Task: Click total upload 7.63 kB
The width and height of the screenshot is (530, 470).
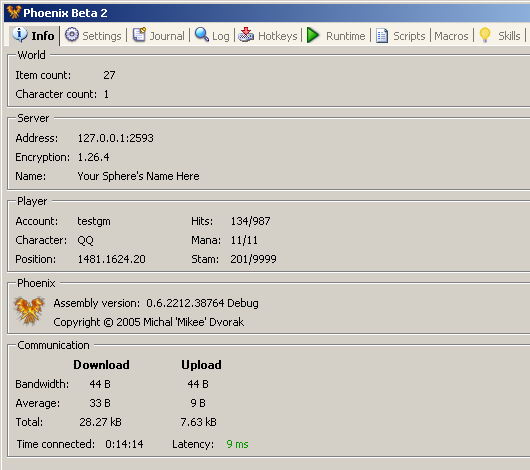Action: coord(198,422)
